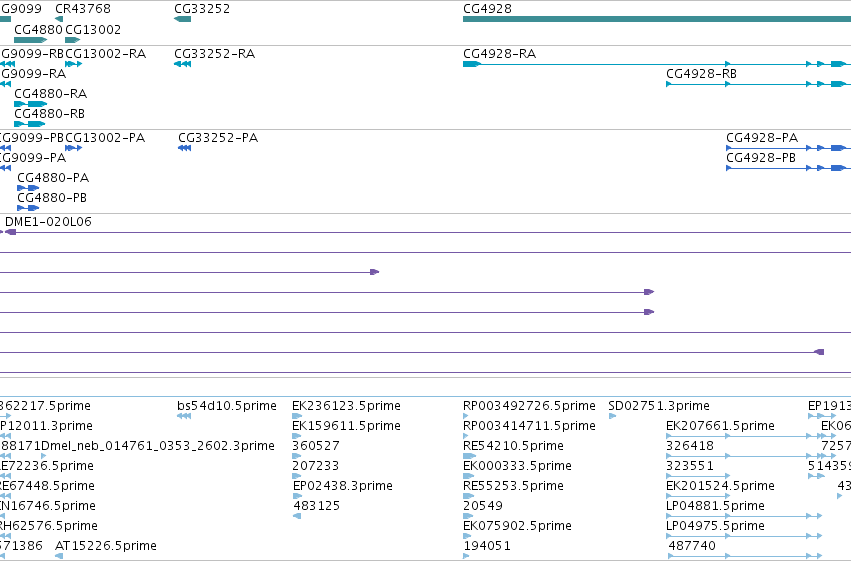Click RP003492726.5prime EST label

point(529,406)
